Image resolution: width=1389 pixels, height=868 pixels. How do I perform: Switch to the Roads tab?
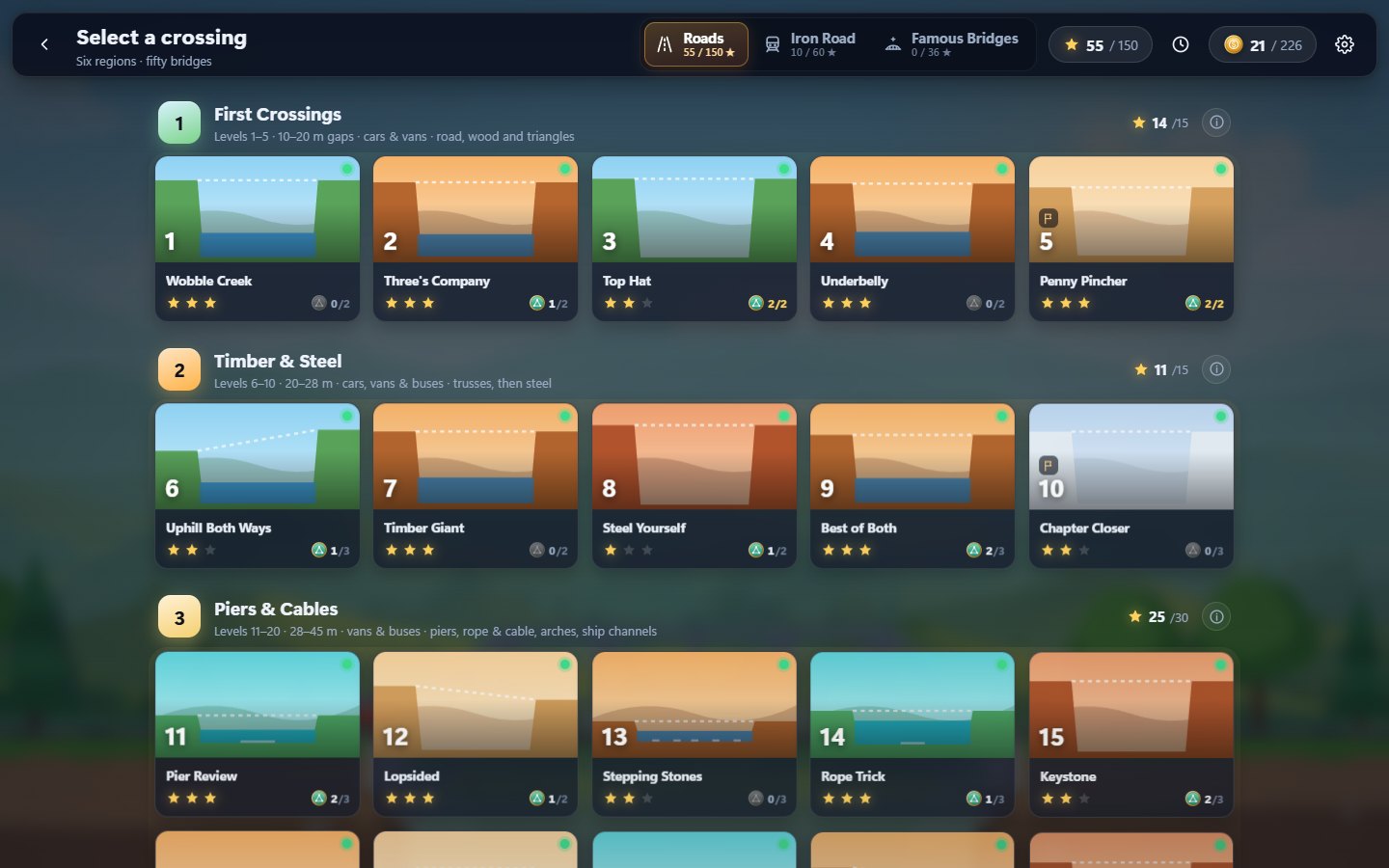point(696,44)
